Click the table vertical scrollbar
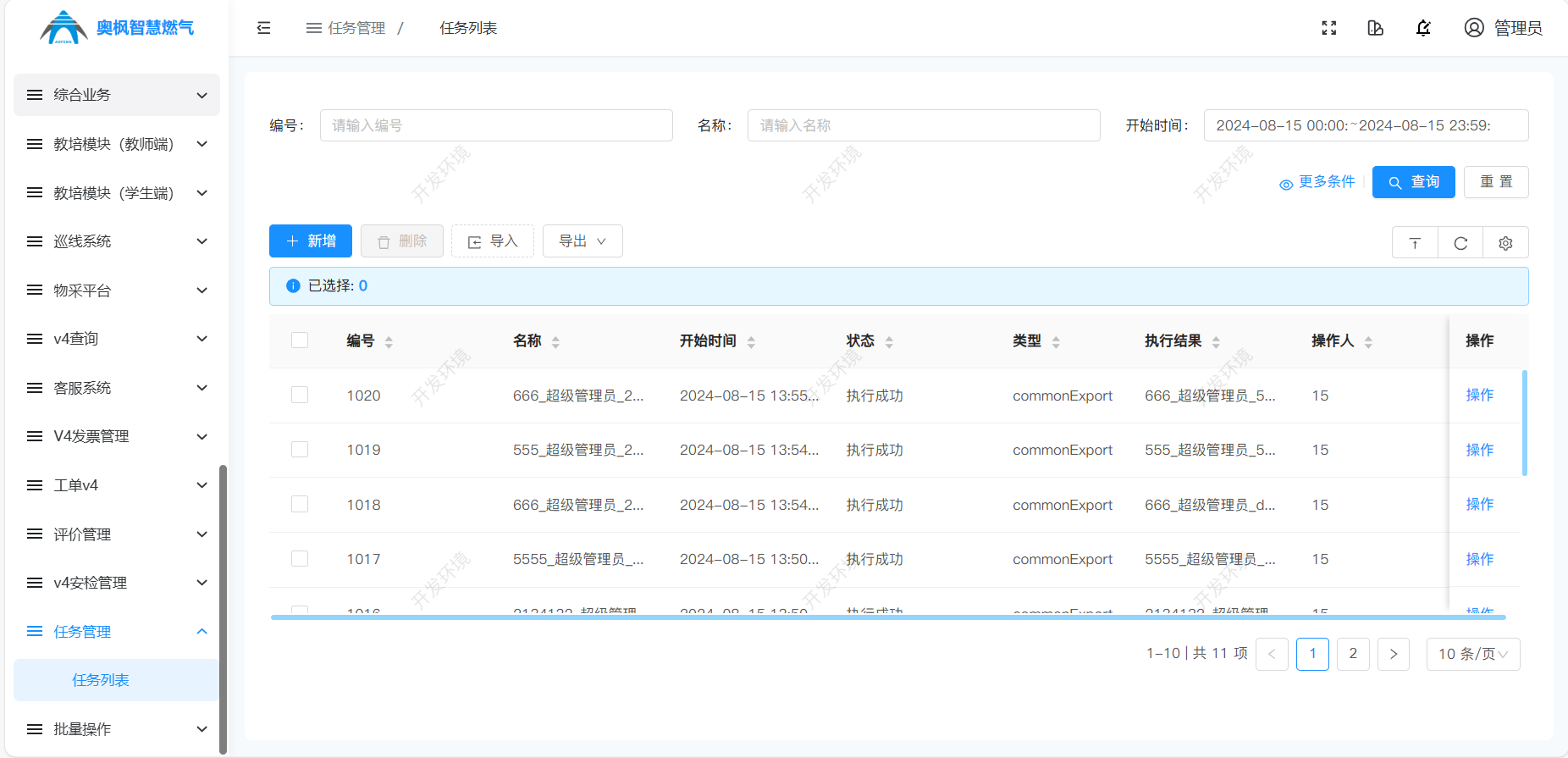Screen dimensions: 1568x758 click(1525, 423)
